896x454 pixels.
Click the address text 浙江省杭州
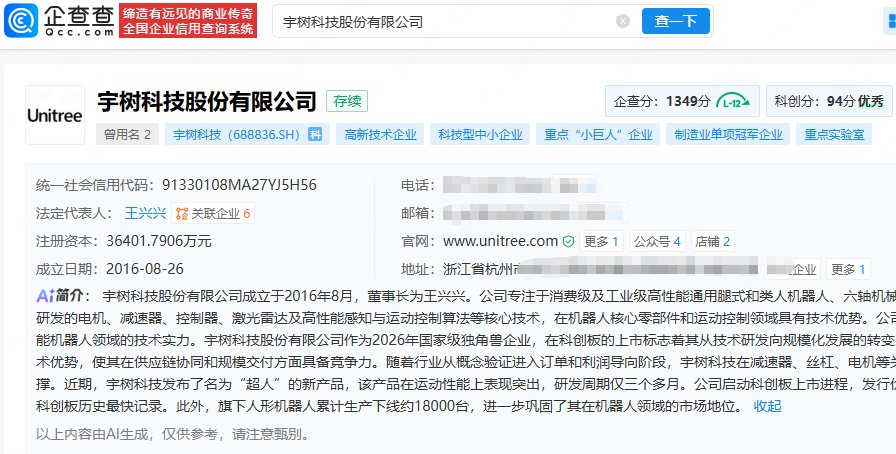(480, 269)
